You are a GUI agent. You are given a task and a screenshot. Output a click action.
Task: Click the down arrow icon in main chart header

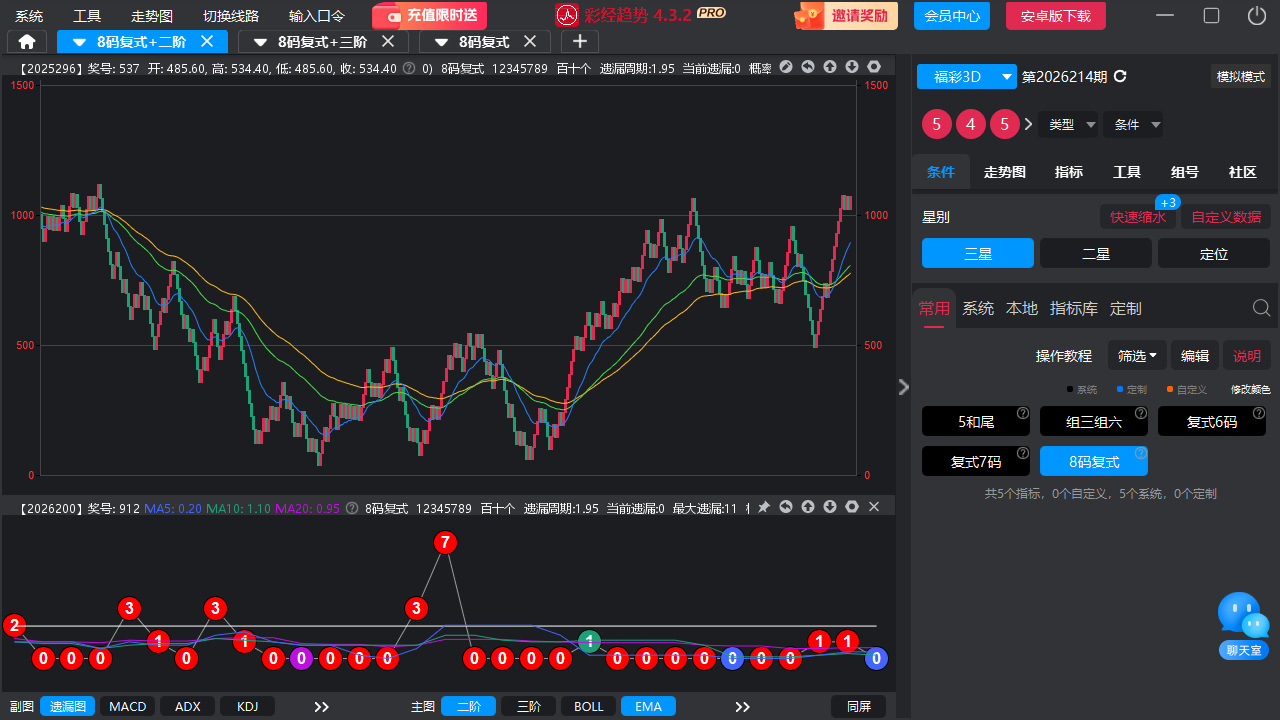852,67
